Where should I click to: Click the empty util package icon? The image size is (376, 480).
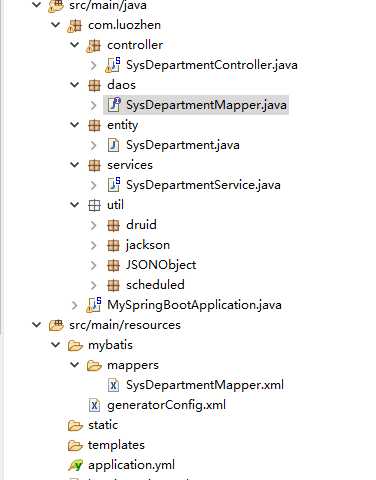[x=94, y=205]
